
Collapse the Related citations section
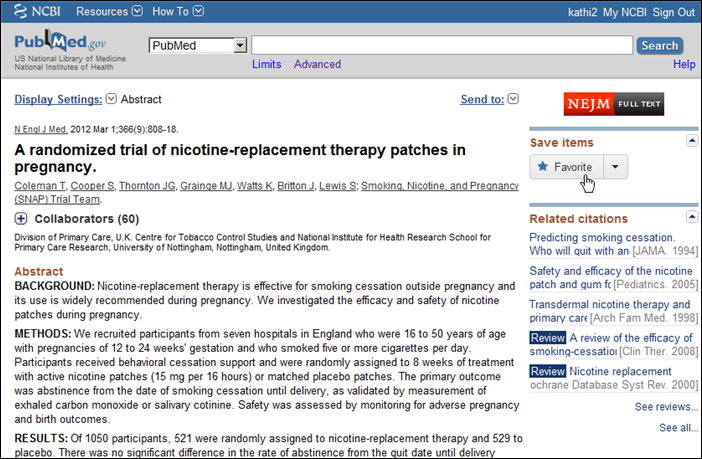(x=692, y=217)
